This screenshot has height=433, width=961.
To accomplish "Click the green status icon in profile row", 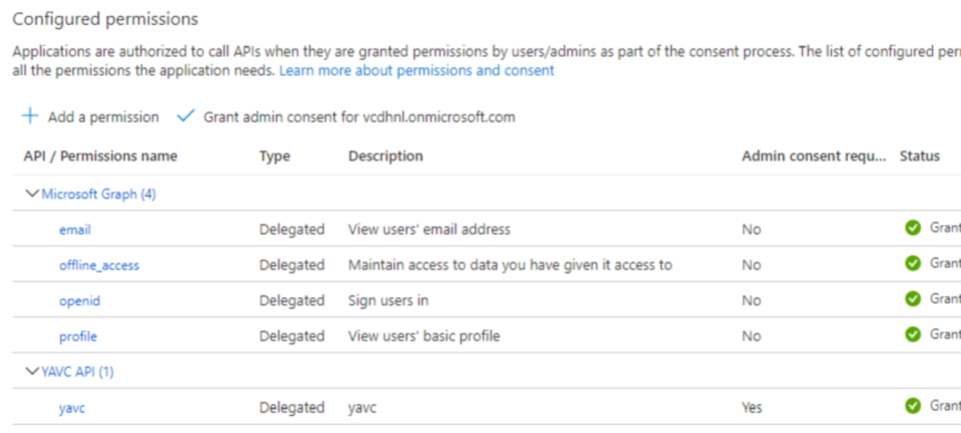I will point(913,334).
